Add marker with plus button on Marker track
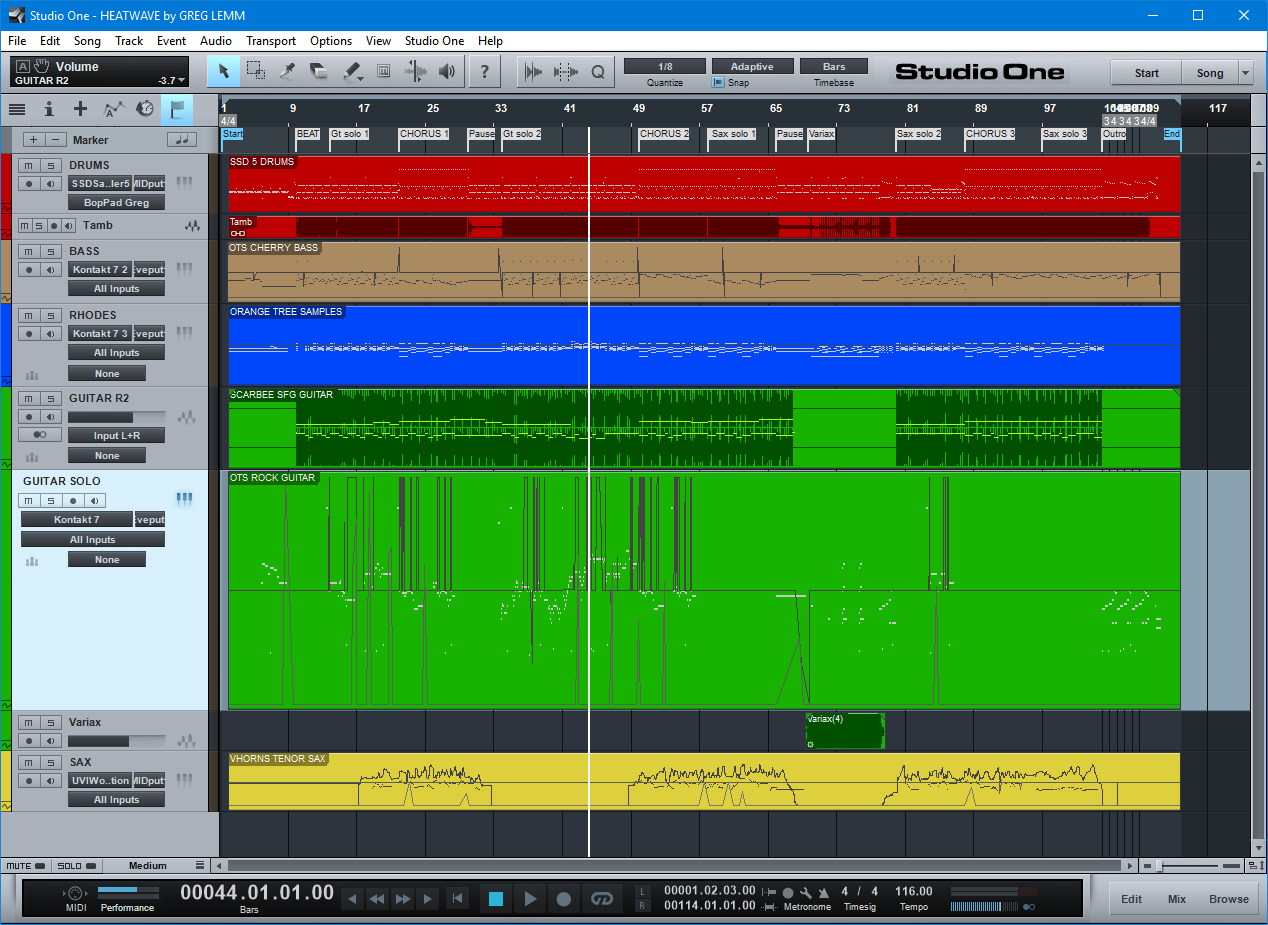Image resolution: width=1268 pixels, height=925 pixels. point(34,140)
